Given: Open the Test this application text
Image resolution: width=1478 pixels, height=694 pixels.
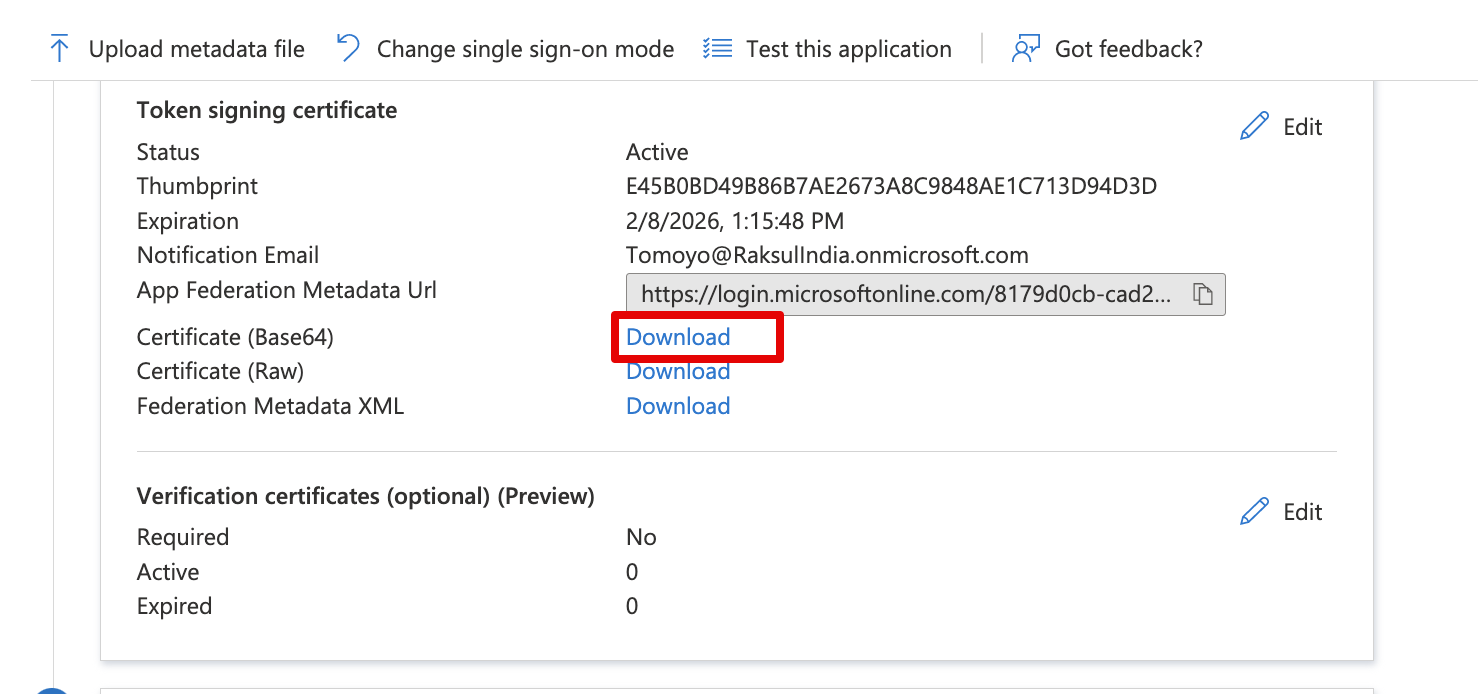Looking at the screenshot, I should point(848,49).
